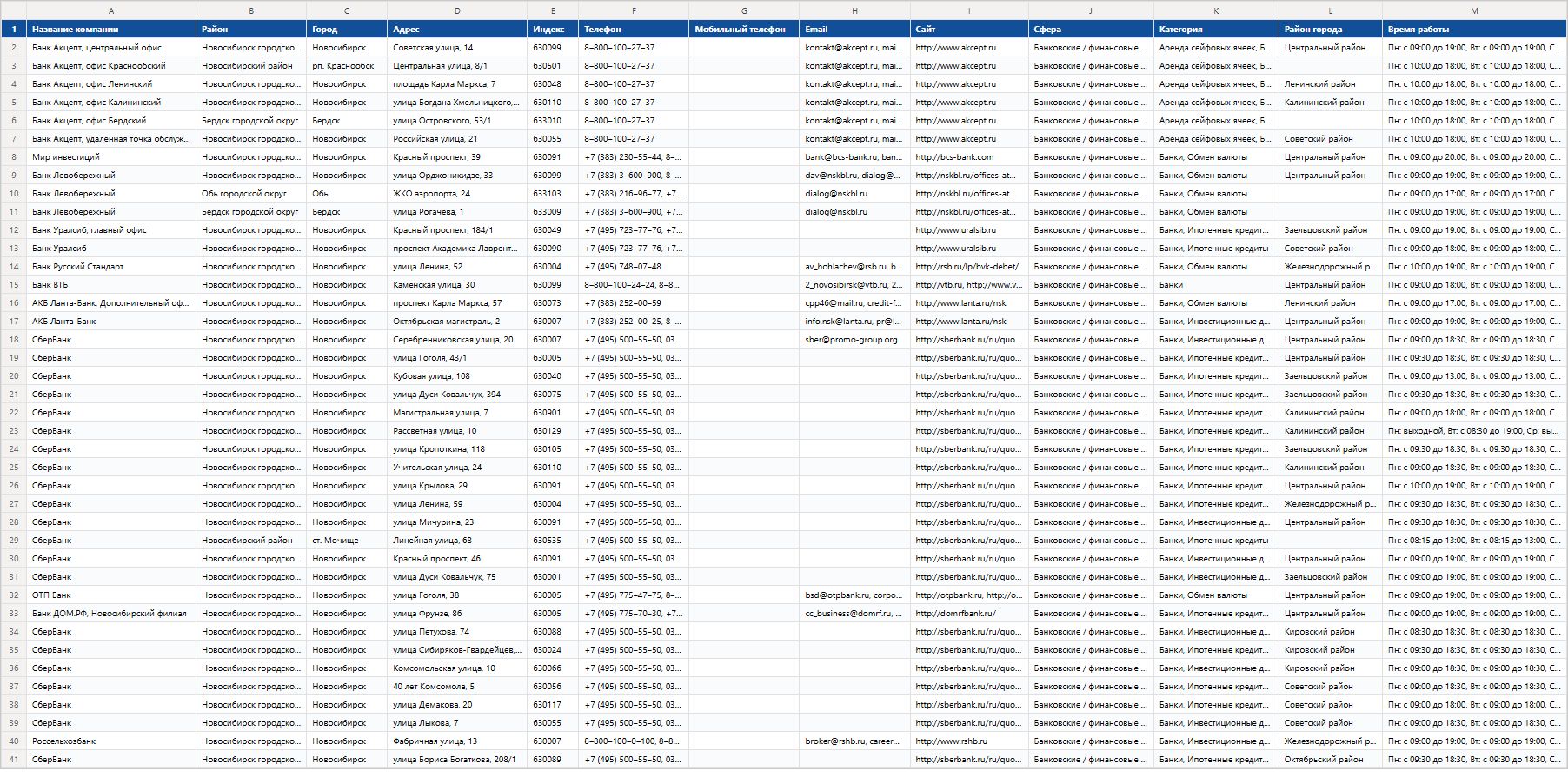The width and height of the screenshot is (1568, 784).
Task: Click the 'Сфера' header cell
Action: point(1091,29)
